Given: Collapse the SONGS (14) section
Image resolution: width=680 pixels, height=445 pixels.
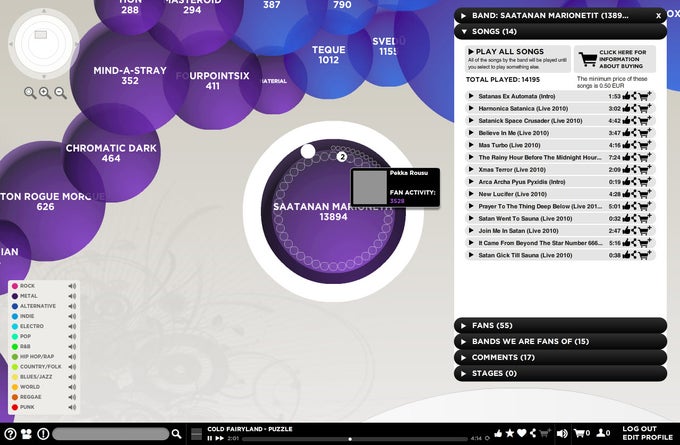Looking at the screenshot, I should pos(560,31).
